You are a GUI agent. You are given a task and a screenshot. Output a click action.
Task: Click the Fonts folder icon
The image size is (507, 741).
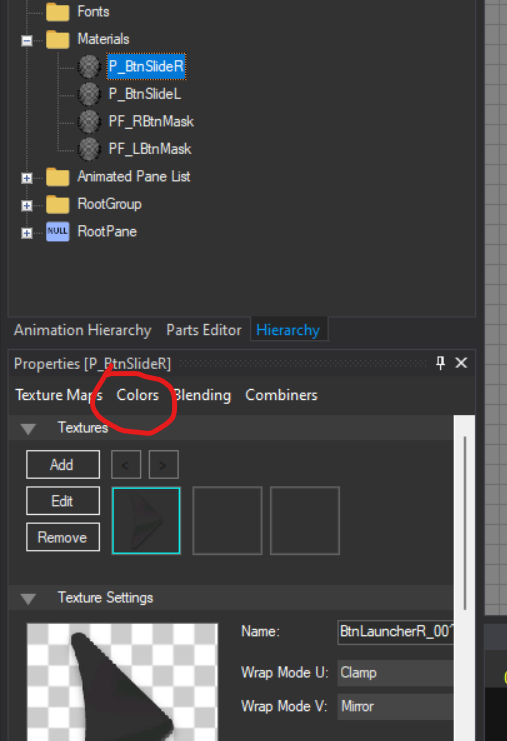point(58,12)
